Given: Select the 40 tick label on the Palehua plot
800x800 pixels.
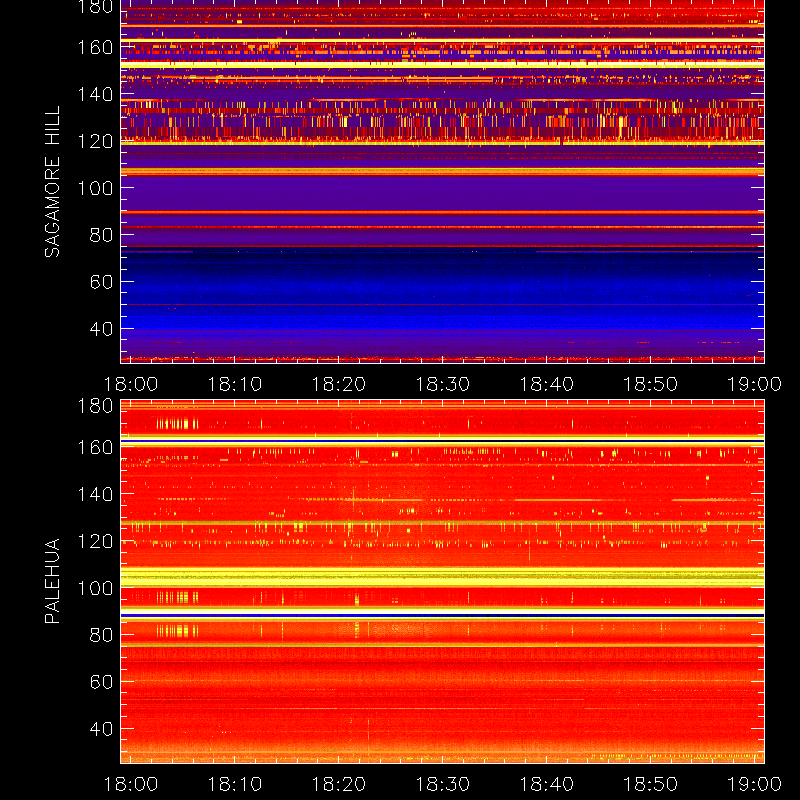Looking at the screenshot, I should tap(101, 729).
